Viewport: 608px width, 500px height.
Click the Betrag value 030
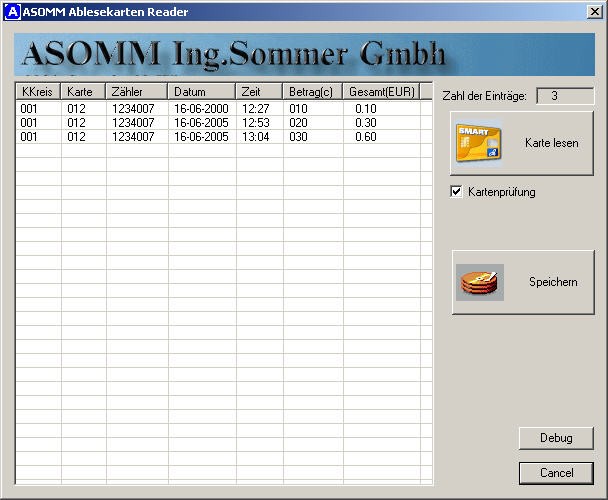(x=313, y=137)
